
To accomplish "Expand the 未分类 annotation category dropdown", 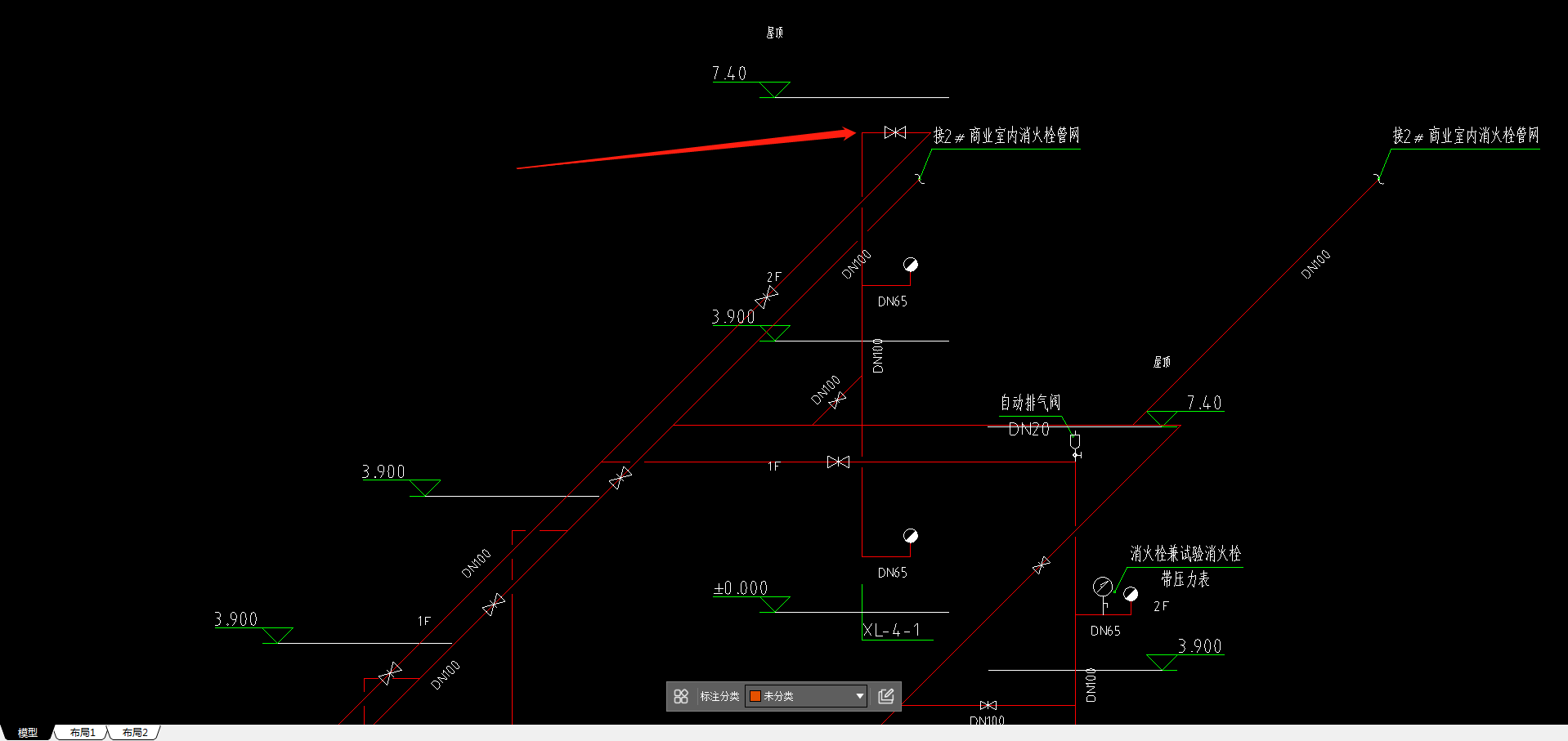I will [x=806, y=696].
